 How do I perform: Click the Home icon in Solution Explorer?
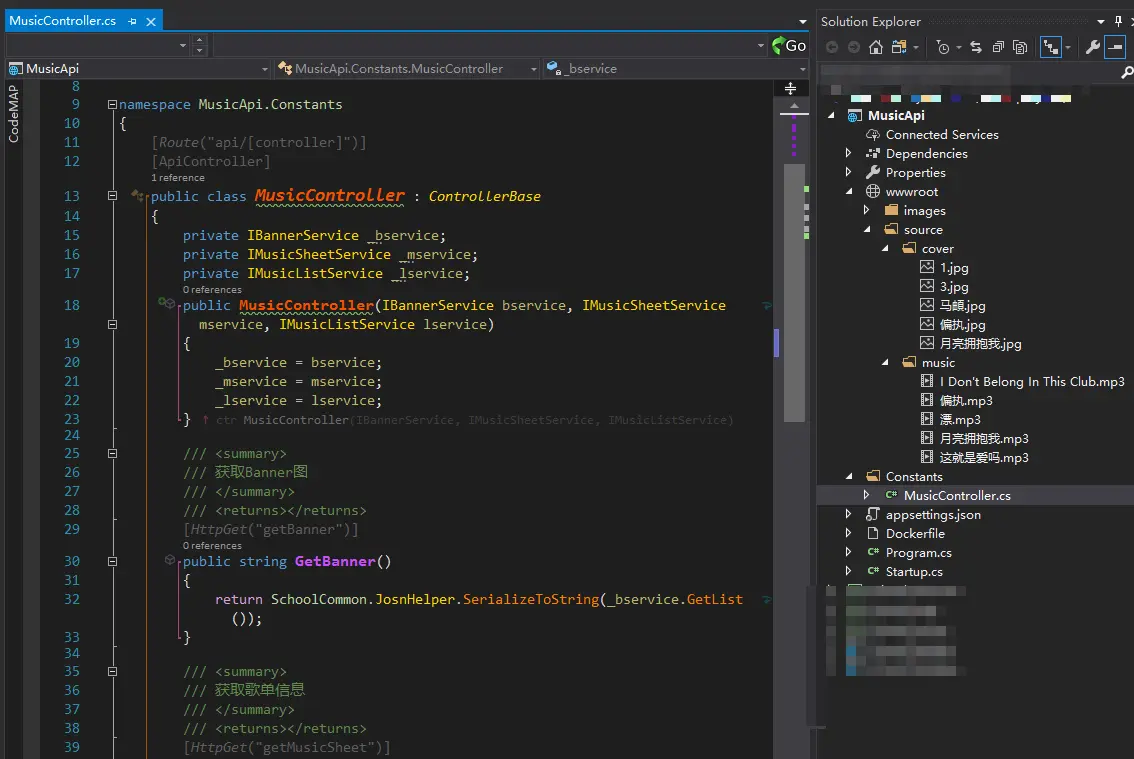(x=876, y=47)
